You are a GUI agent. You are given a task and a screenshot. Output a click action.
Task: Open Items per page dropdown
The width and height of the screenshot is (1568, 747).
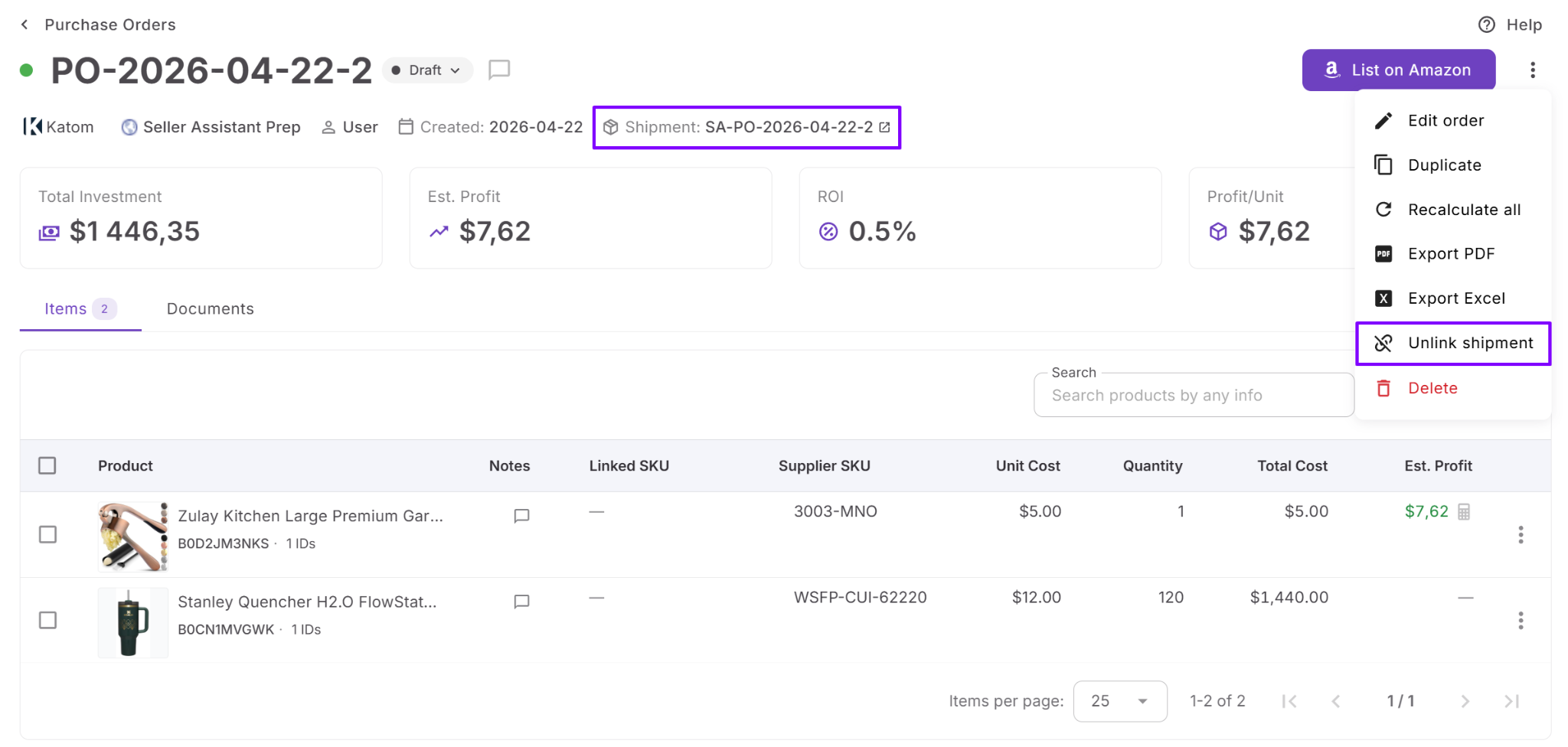(1120, 701)
